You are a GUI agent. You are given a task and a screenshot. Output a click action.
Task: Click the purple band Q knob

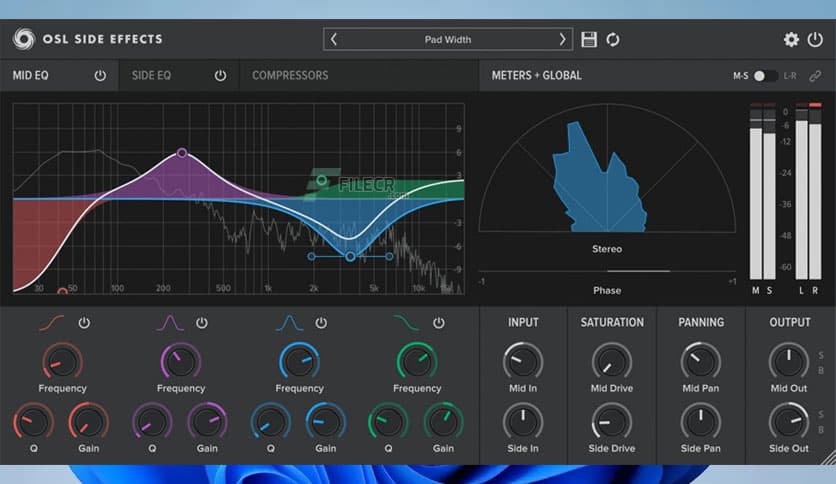152,422
